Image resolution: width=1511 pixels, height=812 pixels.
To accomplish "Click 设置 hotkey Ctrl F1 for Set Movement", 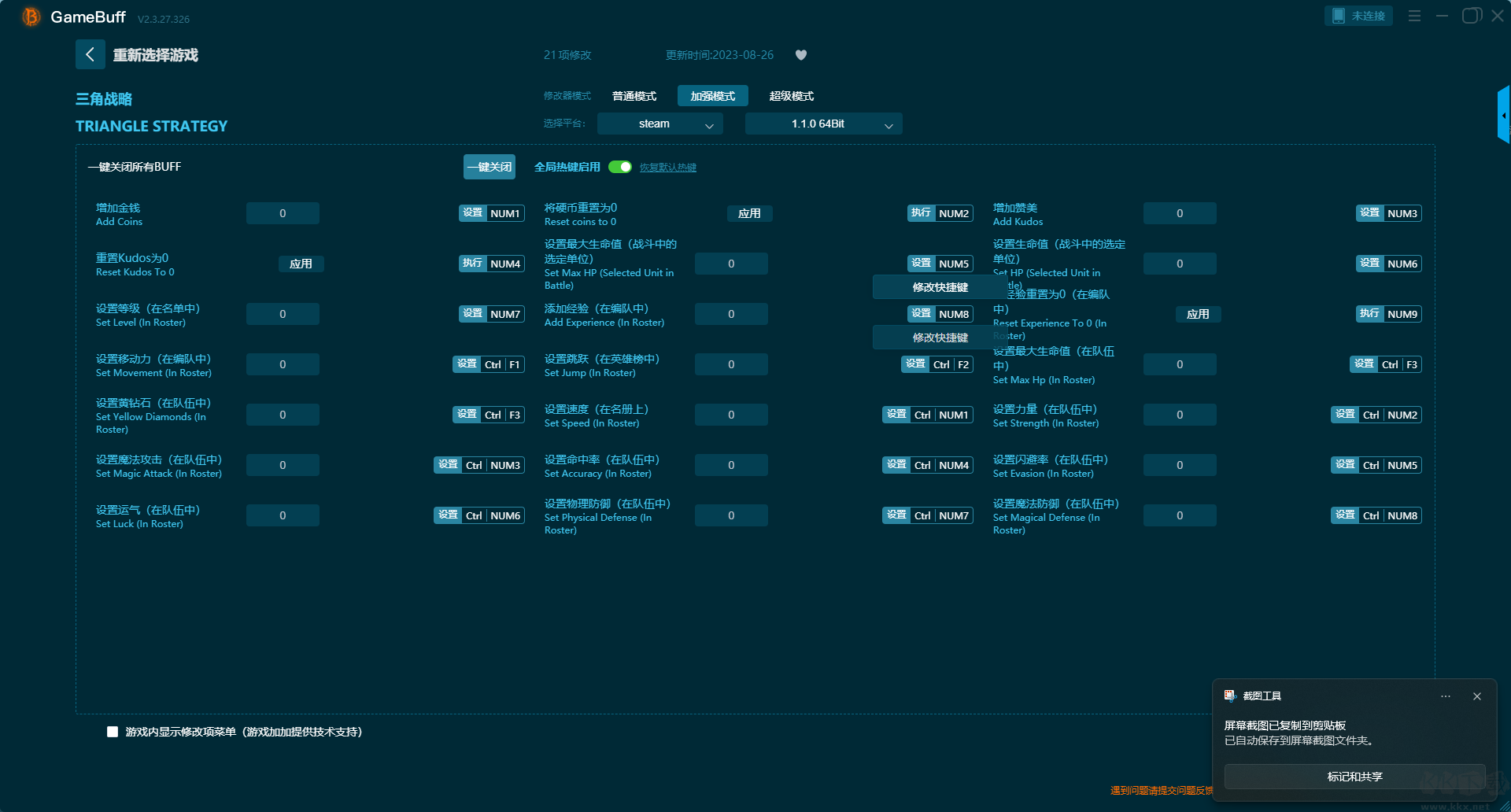I will click(489, 364).
